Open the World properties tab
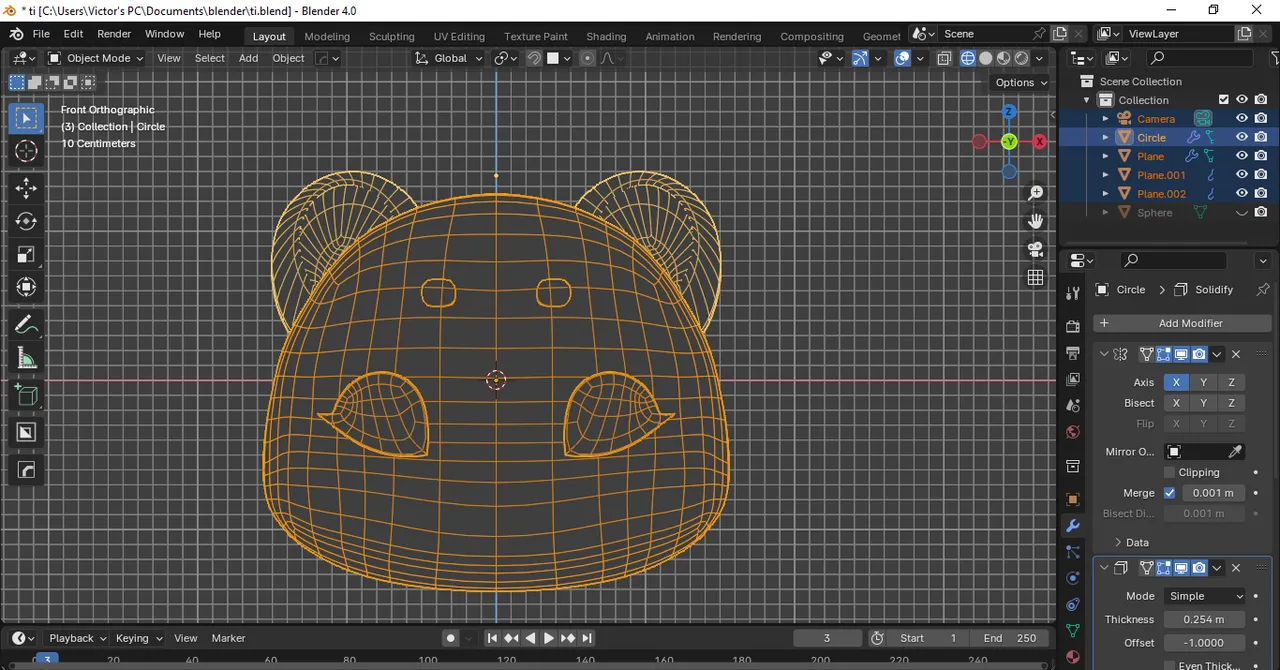Viewport: 1280px width, 670px height. [1073, 433]
